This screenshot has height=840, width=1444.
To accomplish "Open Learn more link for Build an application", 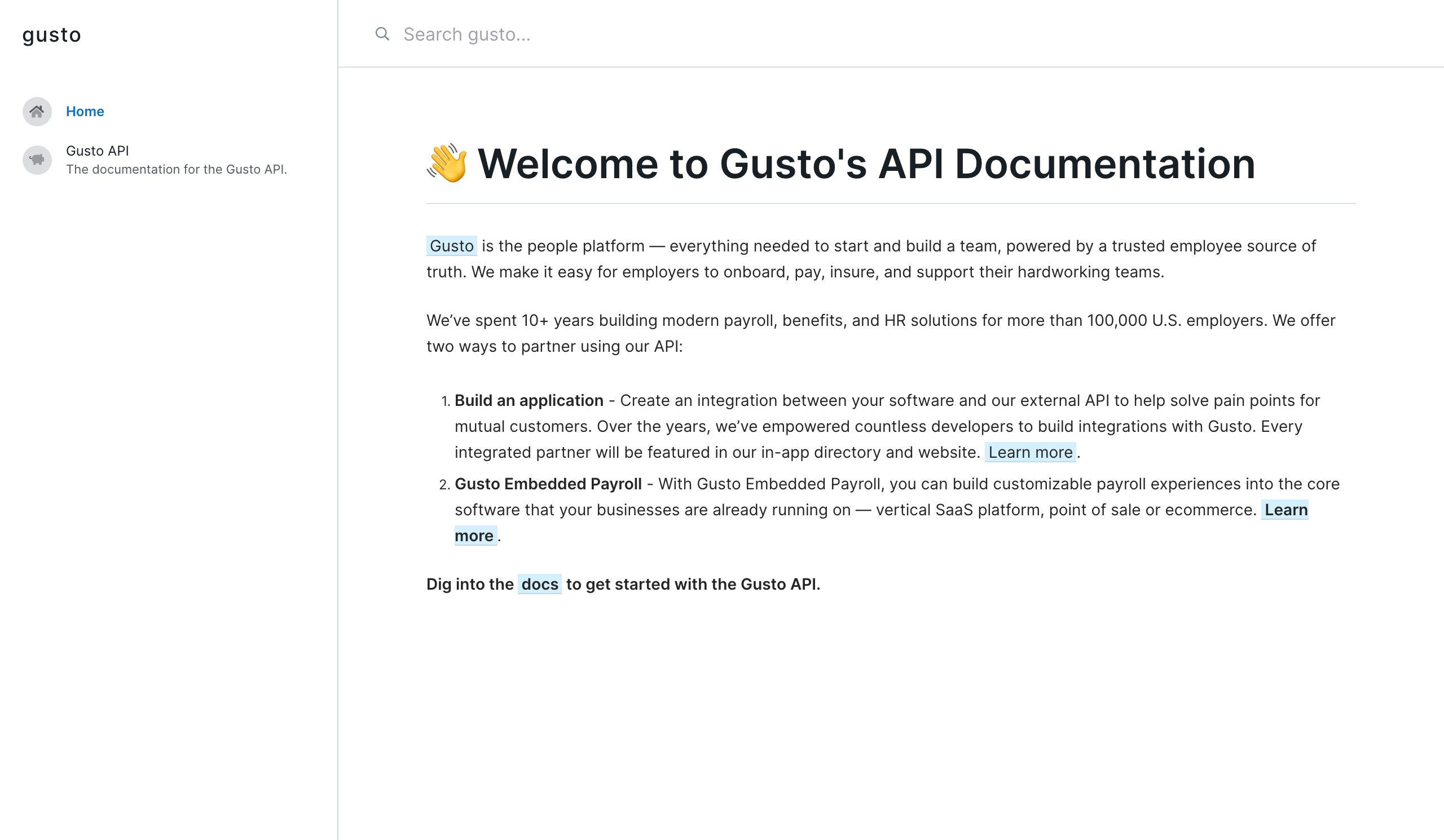I will pyautogui.click(x=1031, y=452).
